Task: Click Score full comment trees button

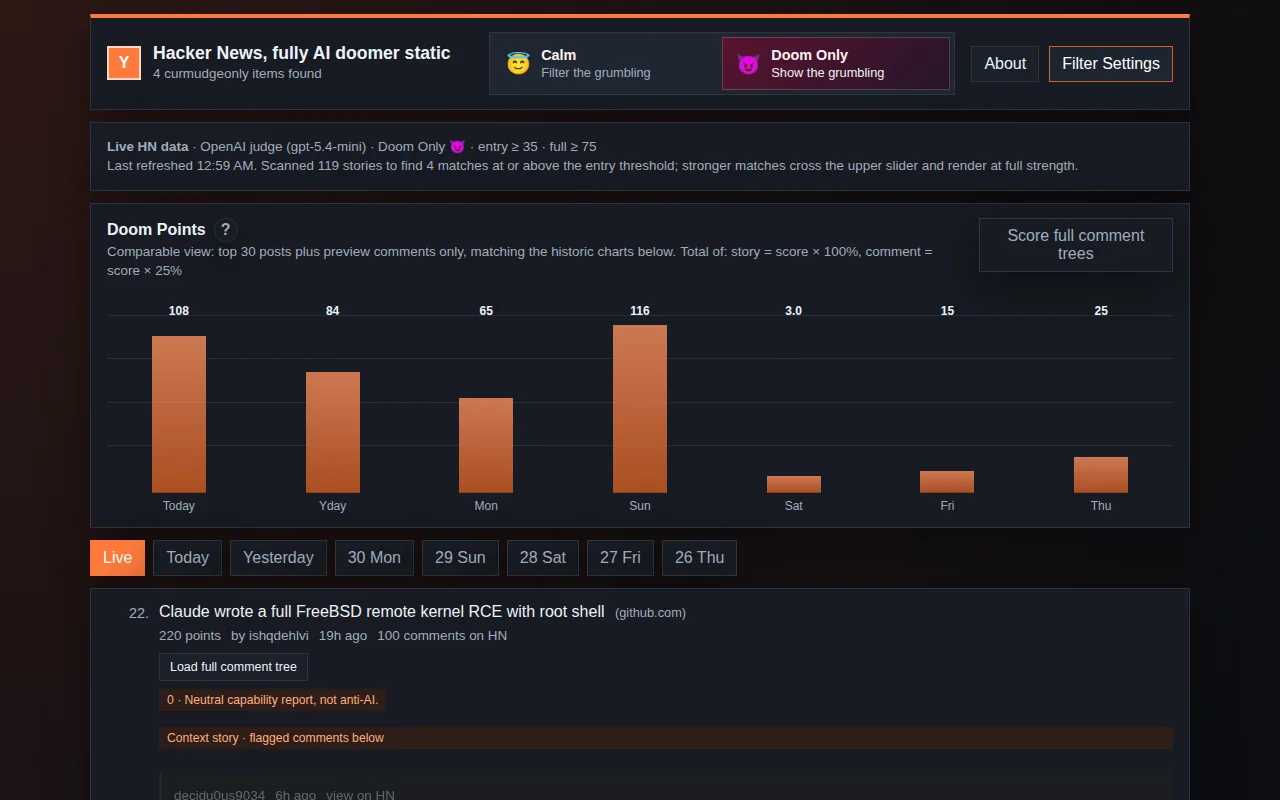Action: (x=1076, y=245)
